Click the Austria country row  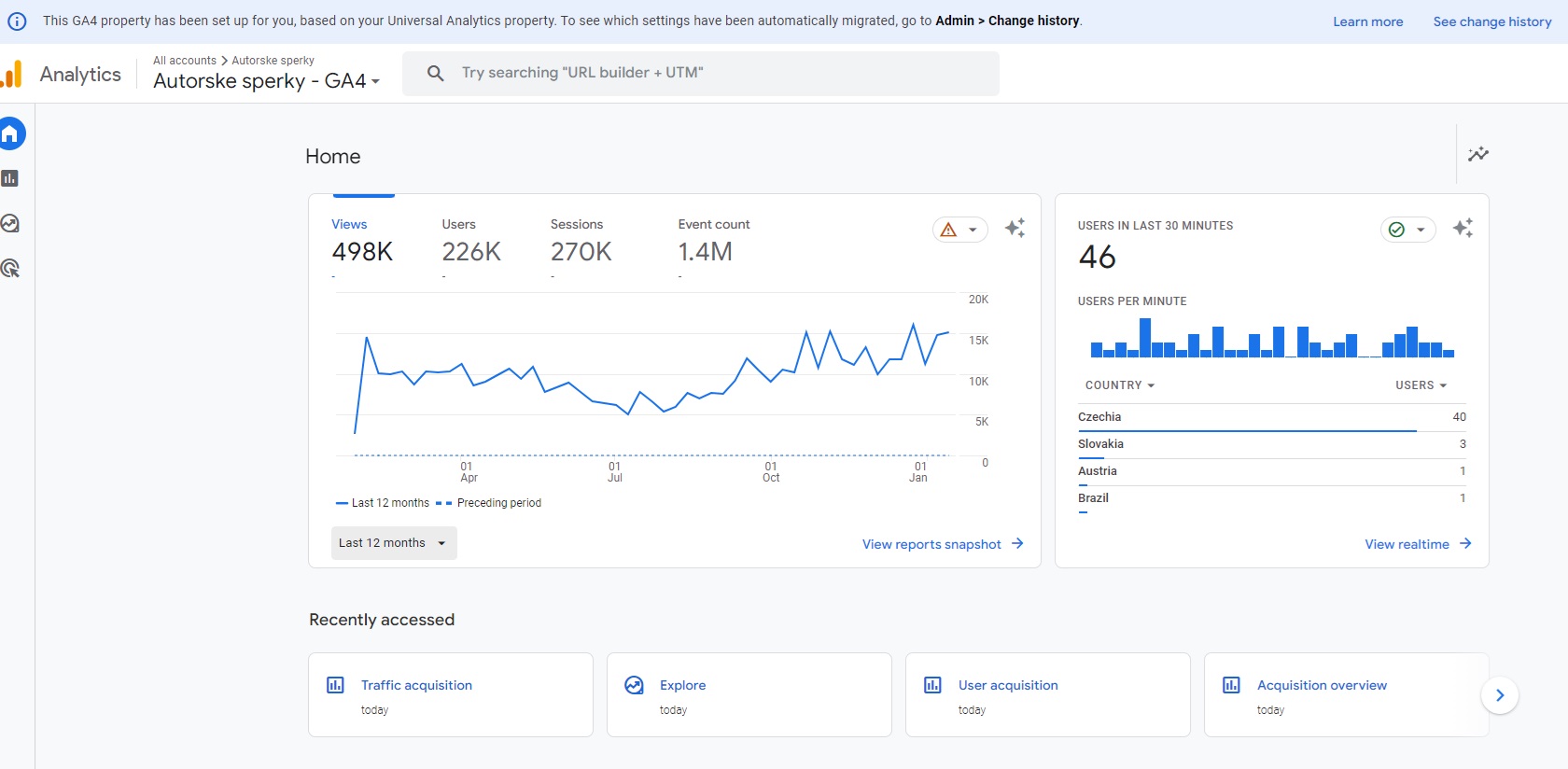tap(1272, 472)
